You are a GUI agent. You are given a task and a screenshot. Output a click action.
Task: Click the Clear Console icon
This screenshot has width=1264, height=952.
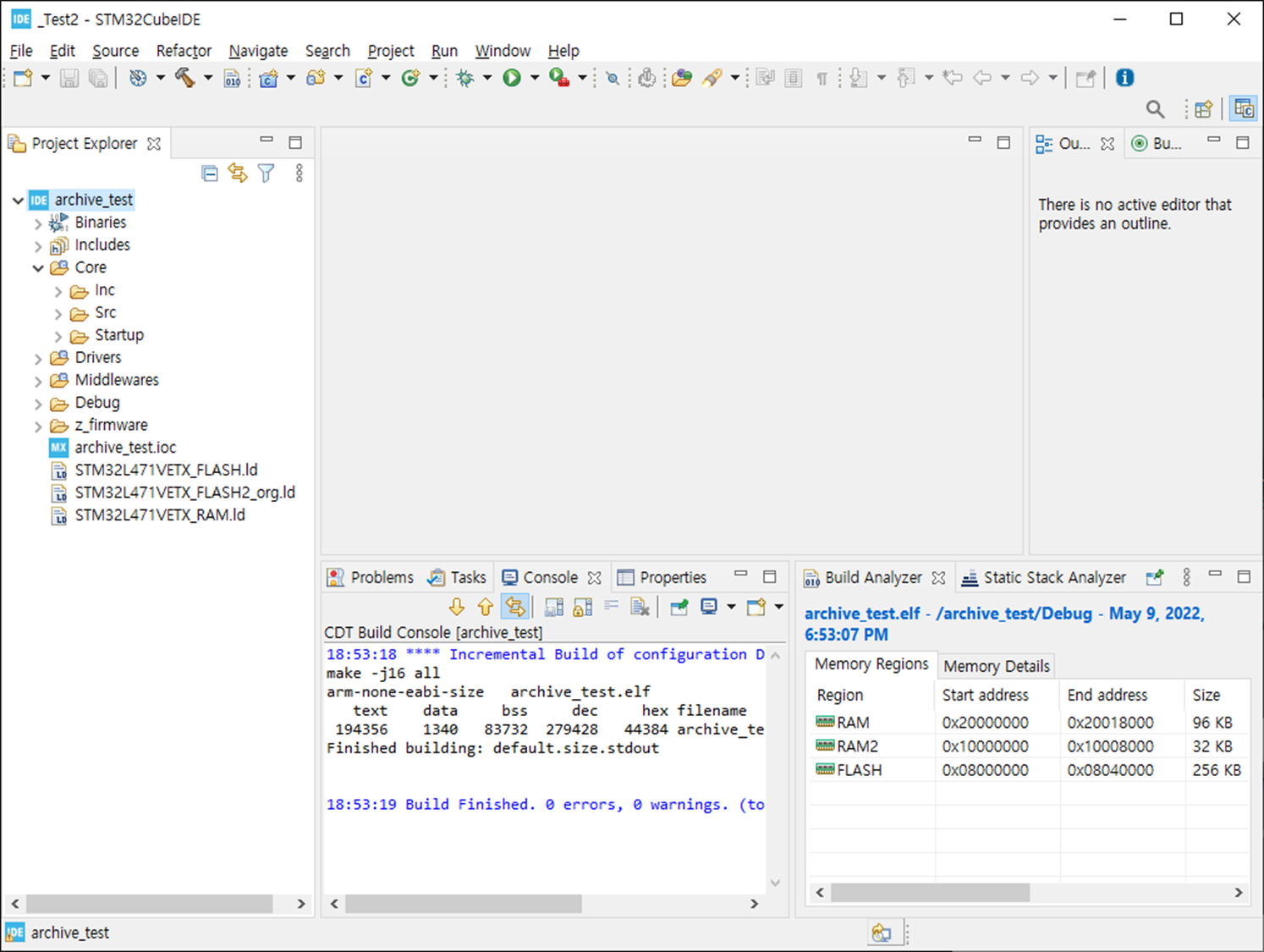pyautogui.click(x=640, y=607)
